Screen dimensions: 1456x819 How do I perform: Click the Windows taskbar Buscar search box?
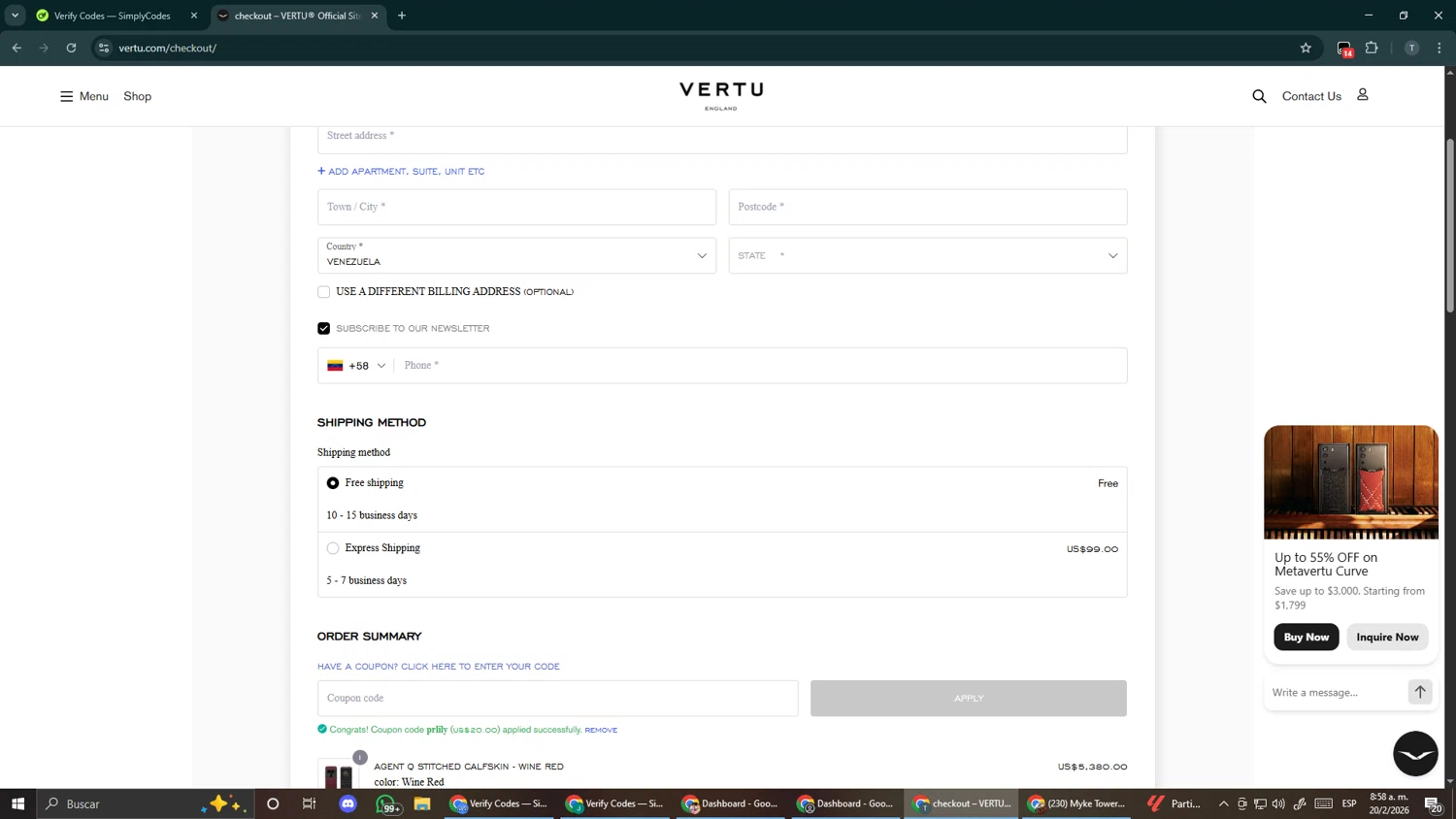(x=146, y=803)
